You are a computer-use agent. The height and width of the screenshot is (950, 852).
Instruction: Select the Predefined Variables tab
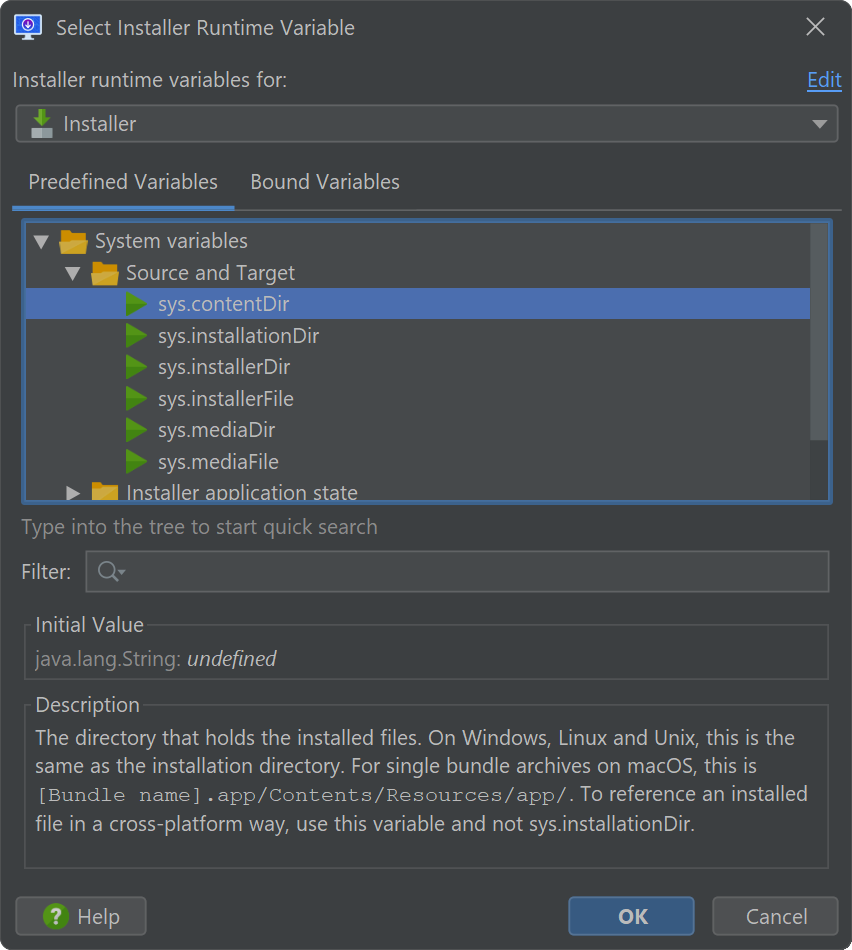click(x=123, y=182)
